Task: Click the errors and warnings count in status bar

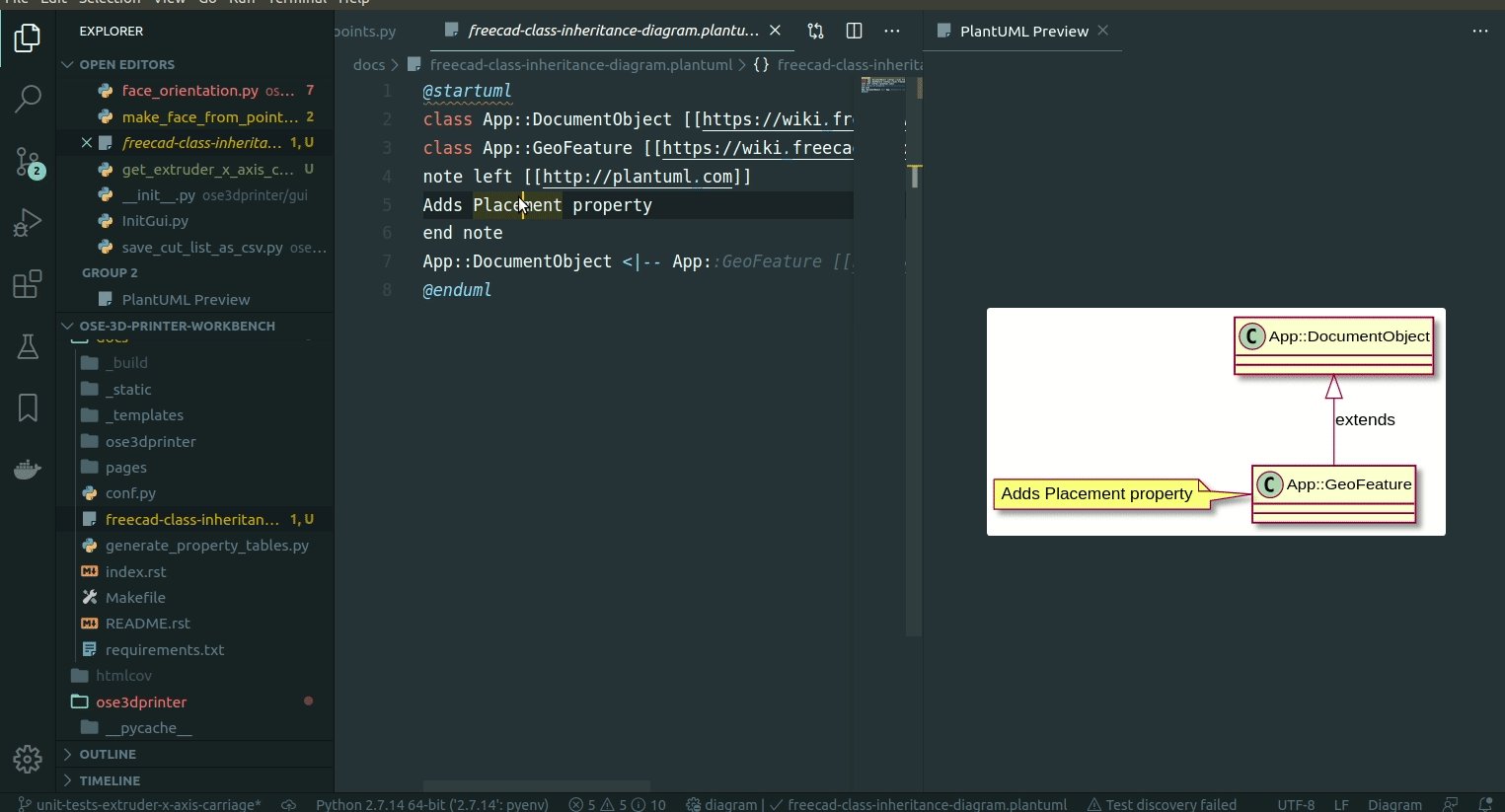Action: 618,804
